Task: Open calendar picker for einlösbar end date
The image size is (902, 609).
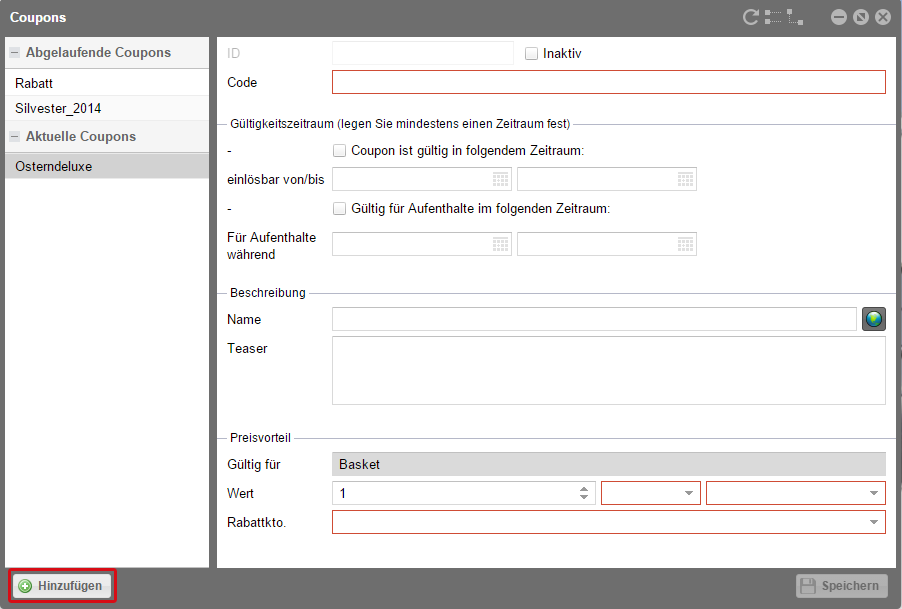Action: pyautogui.click(x=685, y=179)
